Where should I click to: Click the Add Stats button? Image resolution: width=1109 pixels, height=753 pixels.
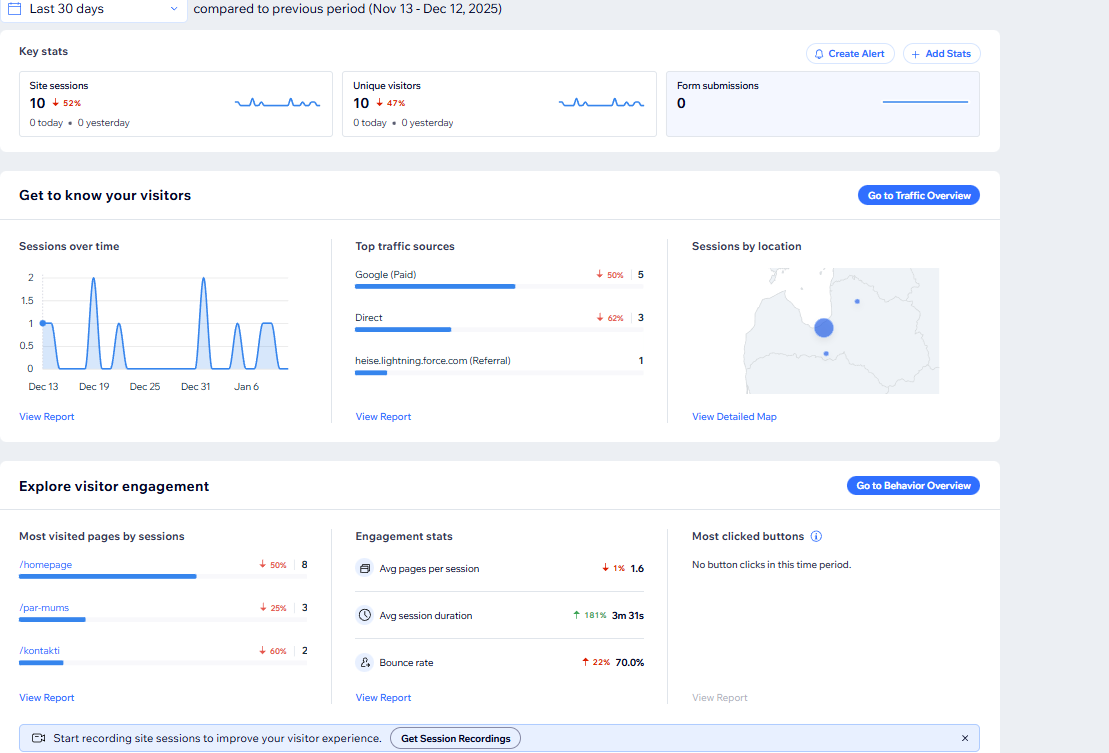click(941, 54)
